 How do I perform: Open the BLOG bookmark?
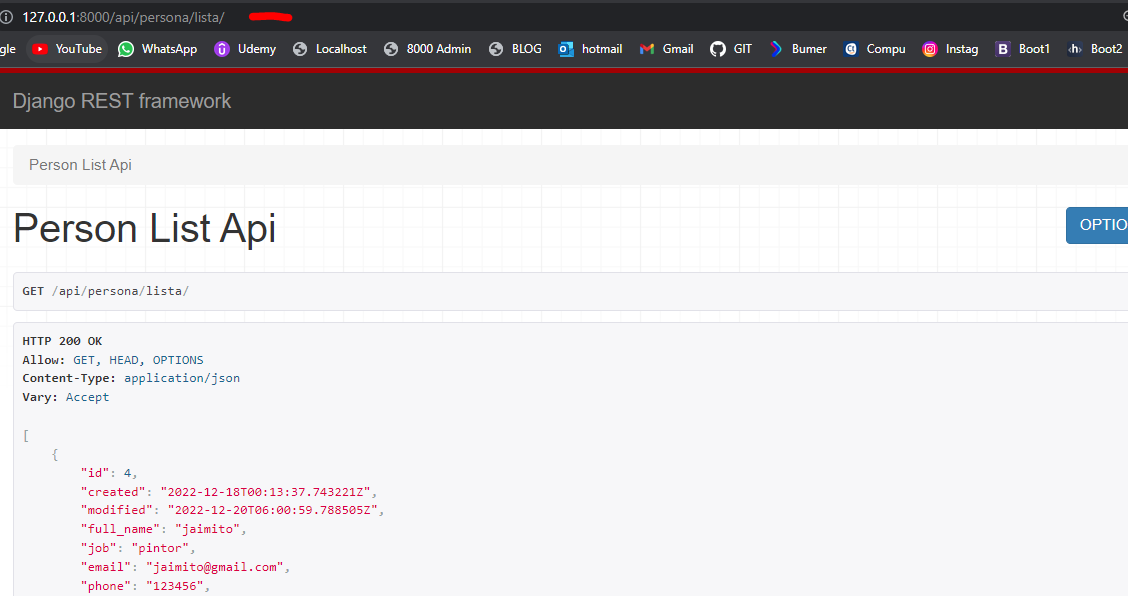click(515, 49)
